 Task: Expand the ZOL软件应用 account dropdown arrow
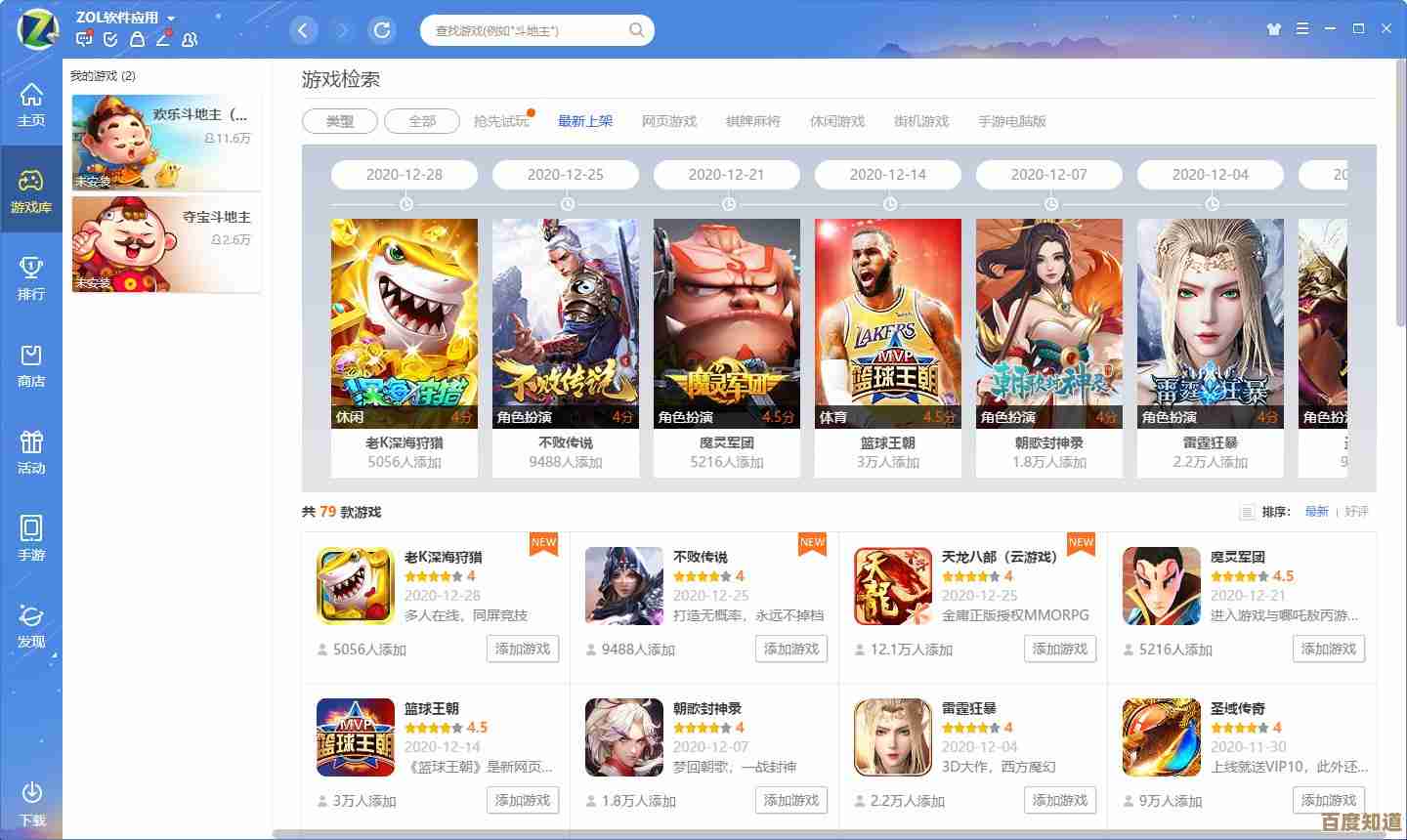(x=171, y=19)
